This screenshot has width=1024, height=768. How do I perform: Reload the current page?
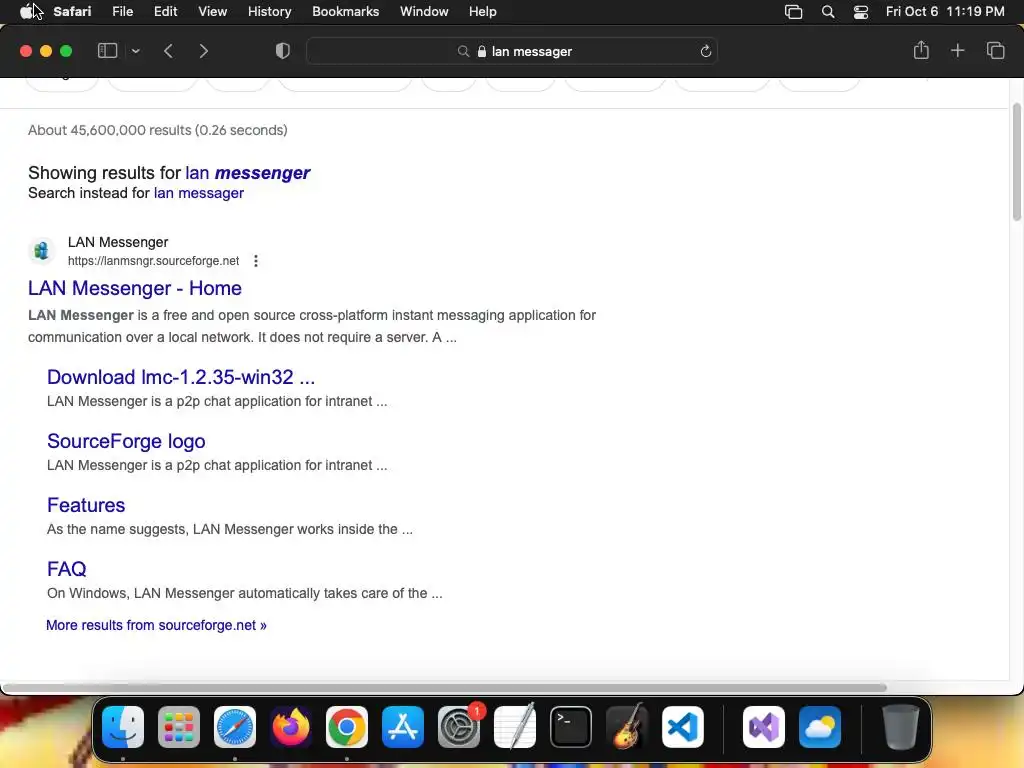tap(705, 51)
